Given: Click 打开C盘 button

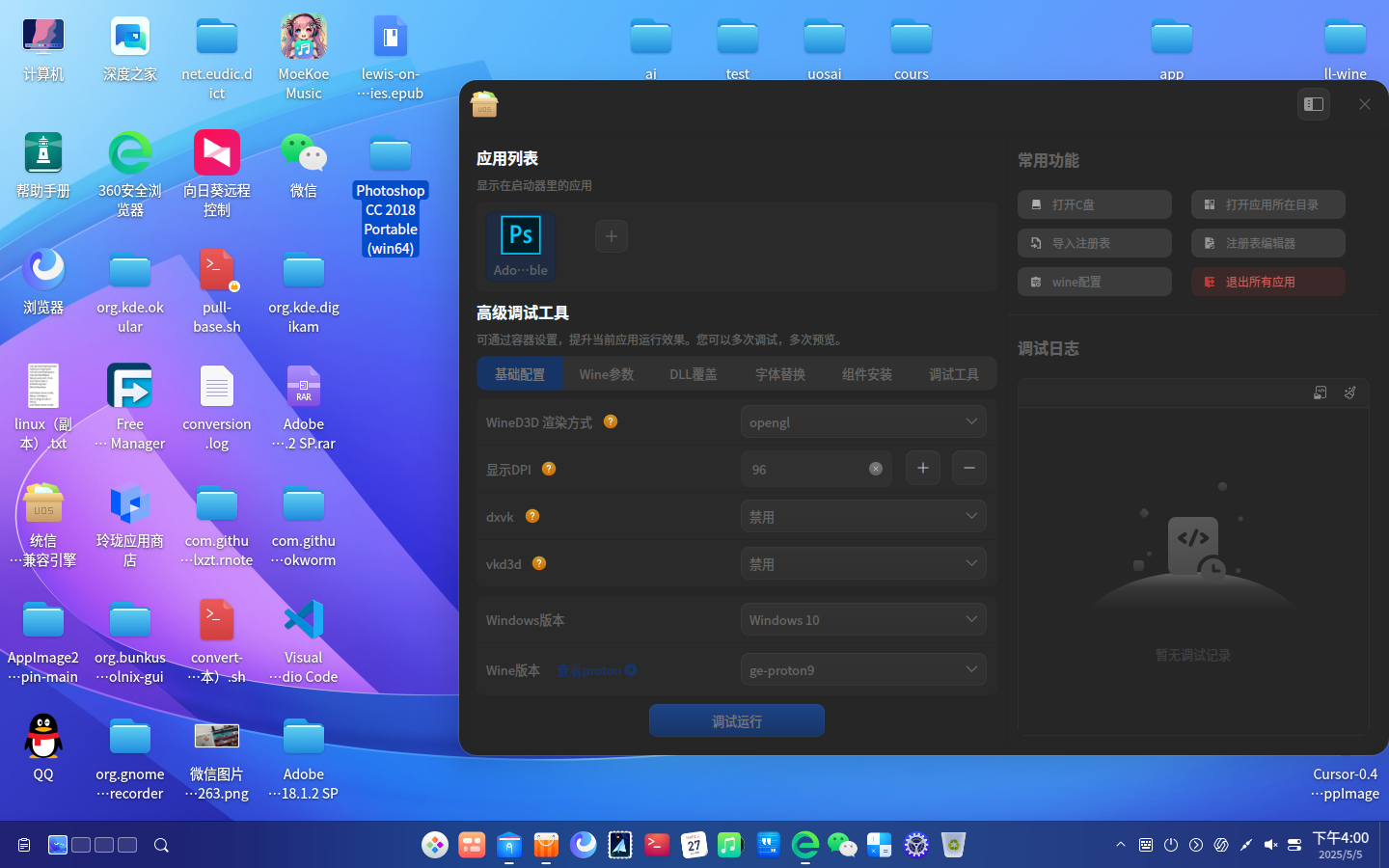Looking at the screenshot, I should (x=1095, y=204).
